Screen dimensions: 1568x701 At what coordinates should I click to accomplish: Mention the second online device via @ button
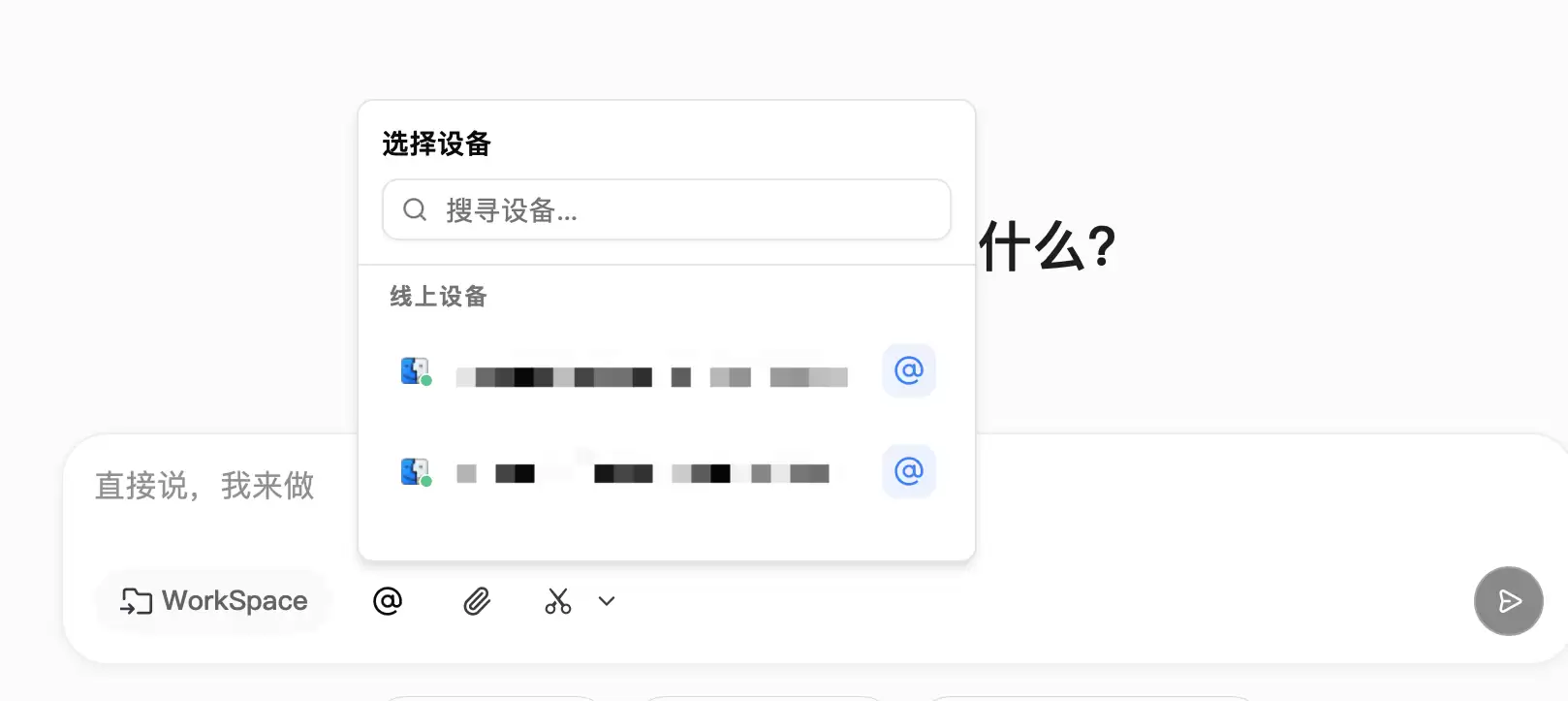coord(909,471)
